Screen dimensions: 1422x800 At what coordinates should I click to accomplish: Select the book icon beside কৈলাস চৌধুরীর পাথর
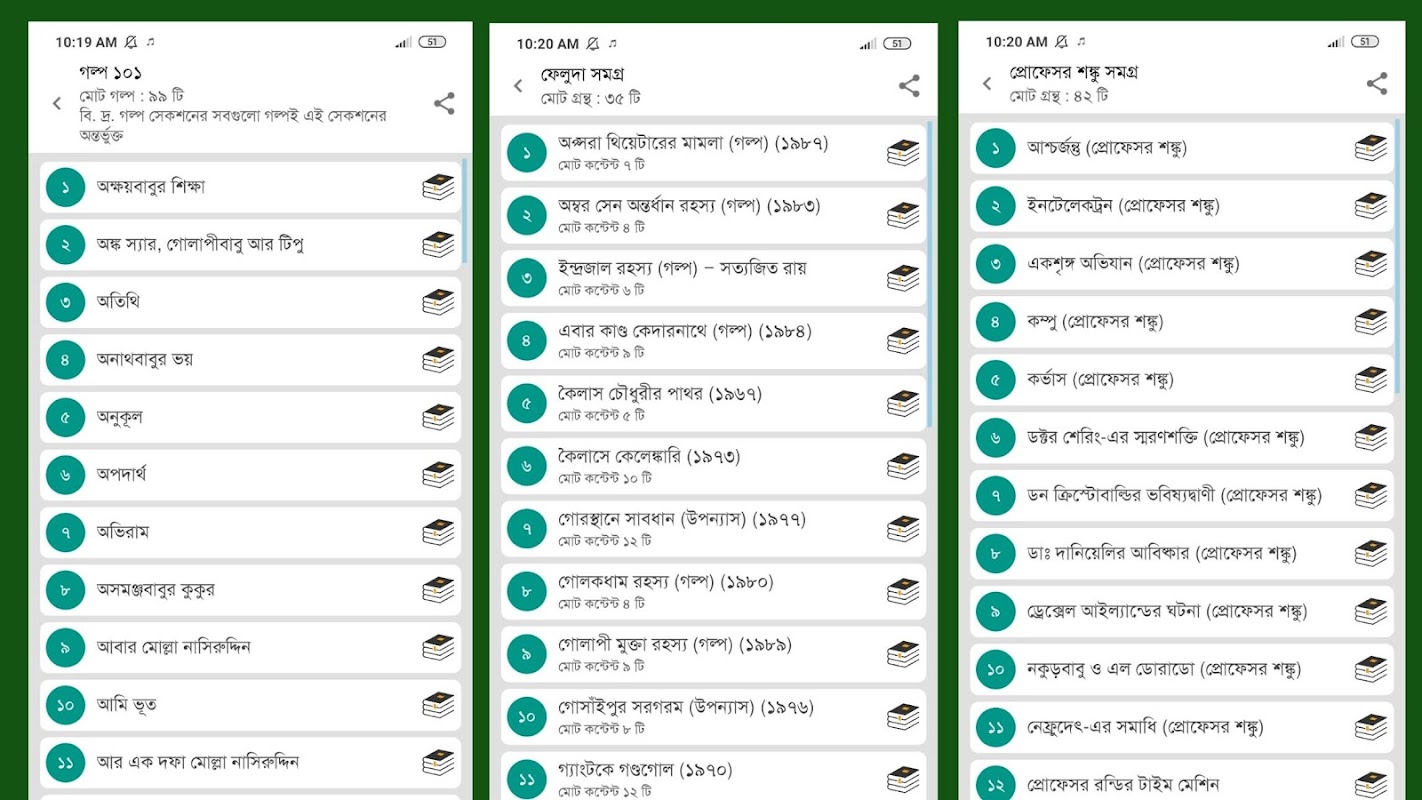coord(903,404)
